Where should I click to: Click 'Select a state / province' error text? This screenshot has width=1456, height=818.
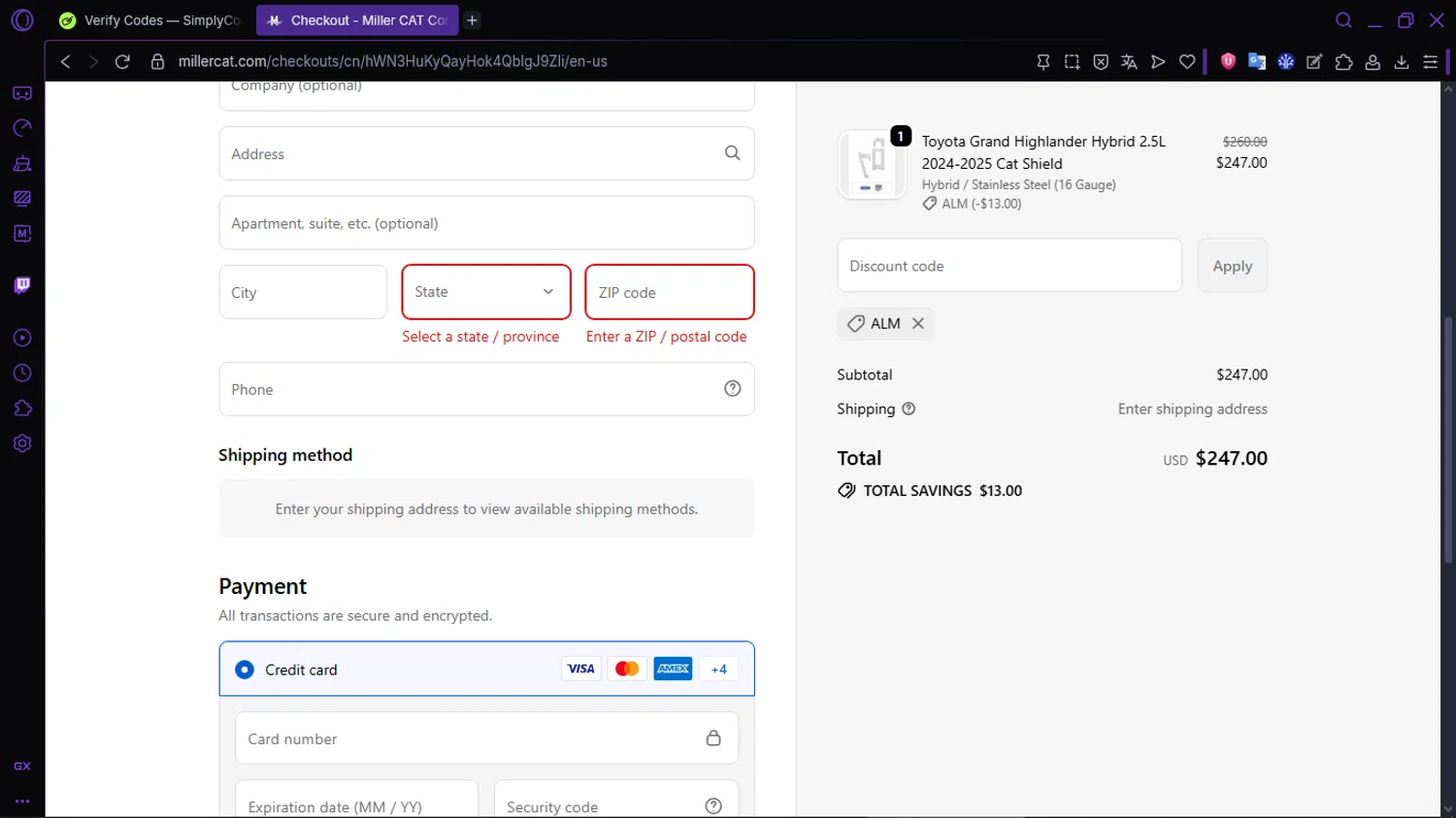(480, 337)
